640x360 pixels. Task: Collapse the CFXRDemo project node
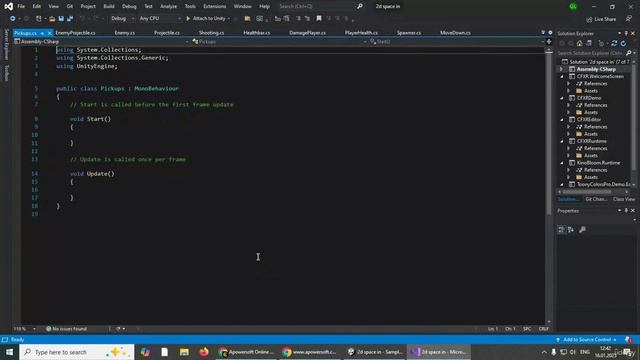click(562, 98)
